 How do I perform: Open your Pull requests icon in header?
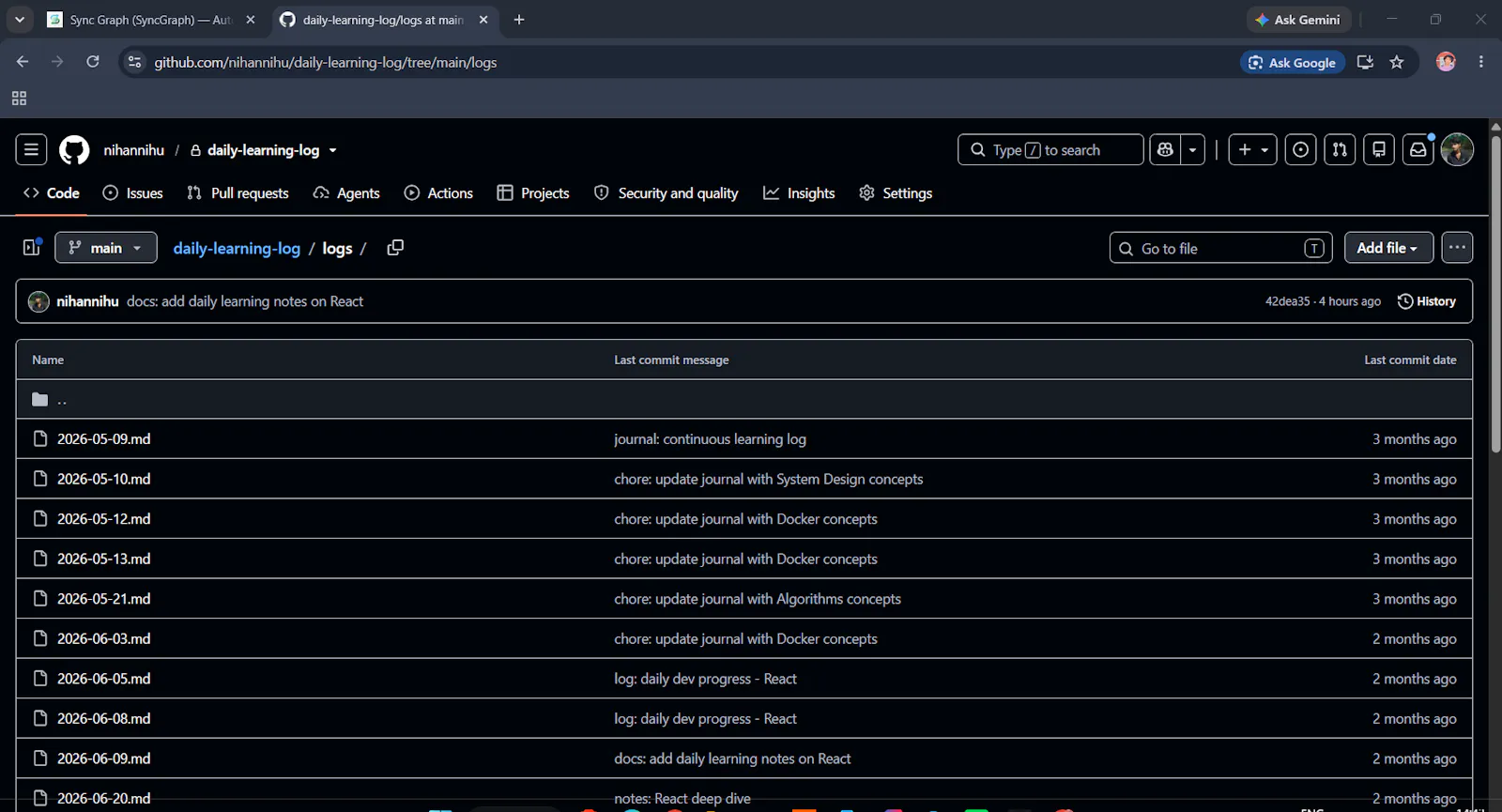click(1340, 149)
